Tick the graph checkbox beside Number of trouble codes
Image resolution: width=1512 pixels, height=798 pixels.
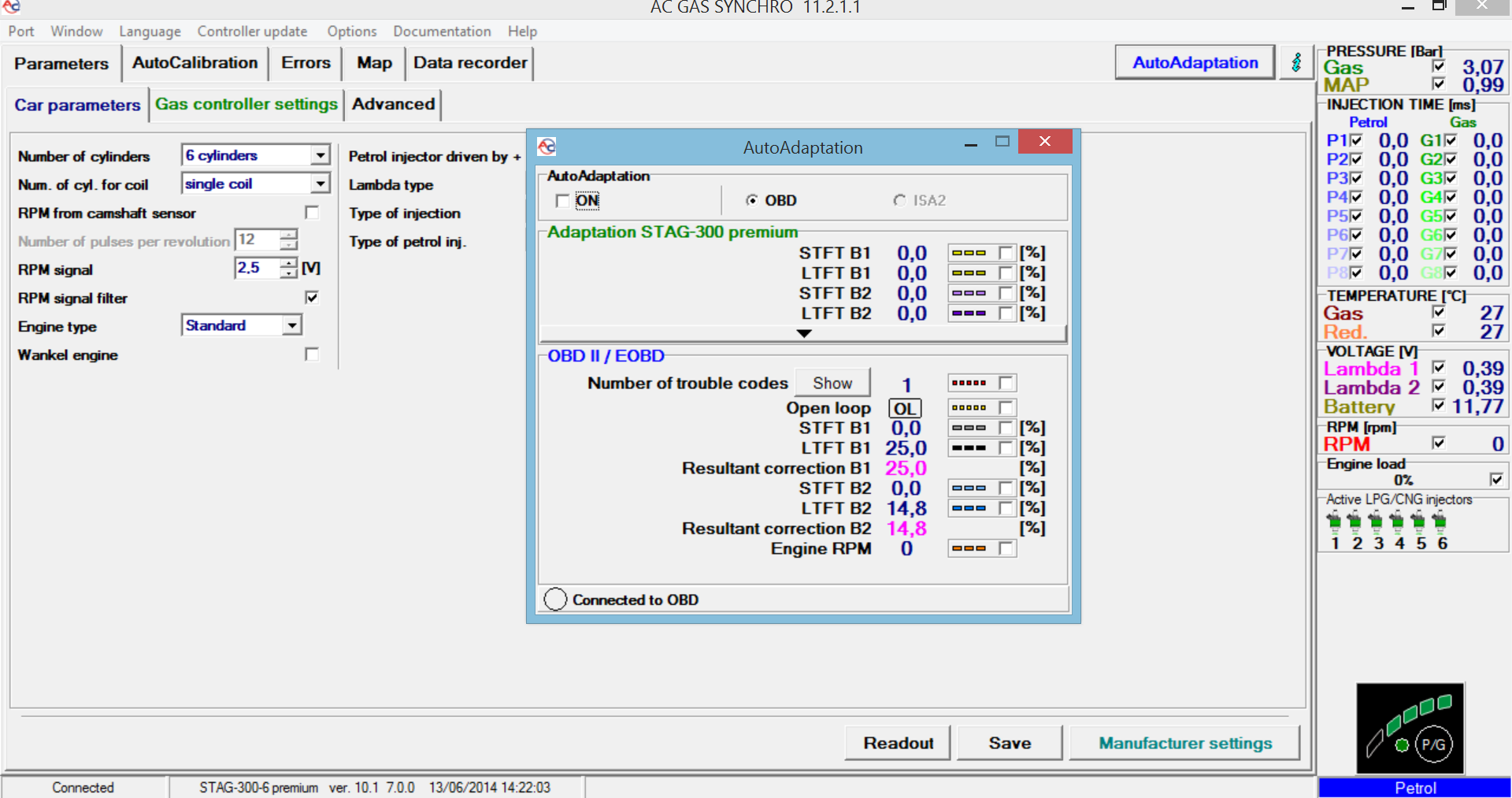pos(1006,383)
